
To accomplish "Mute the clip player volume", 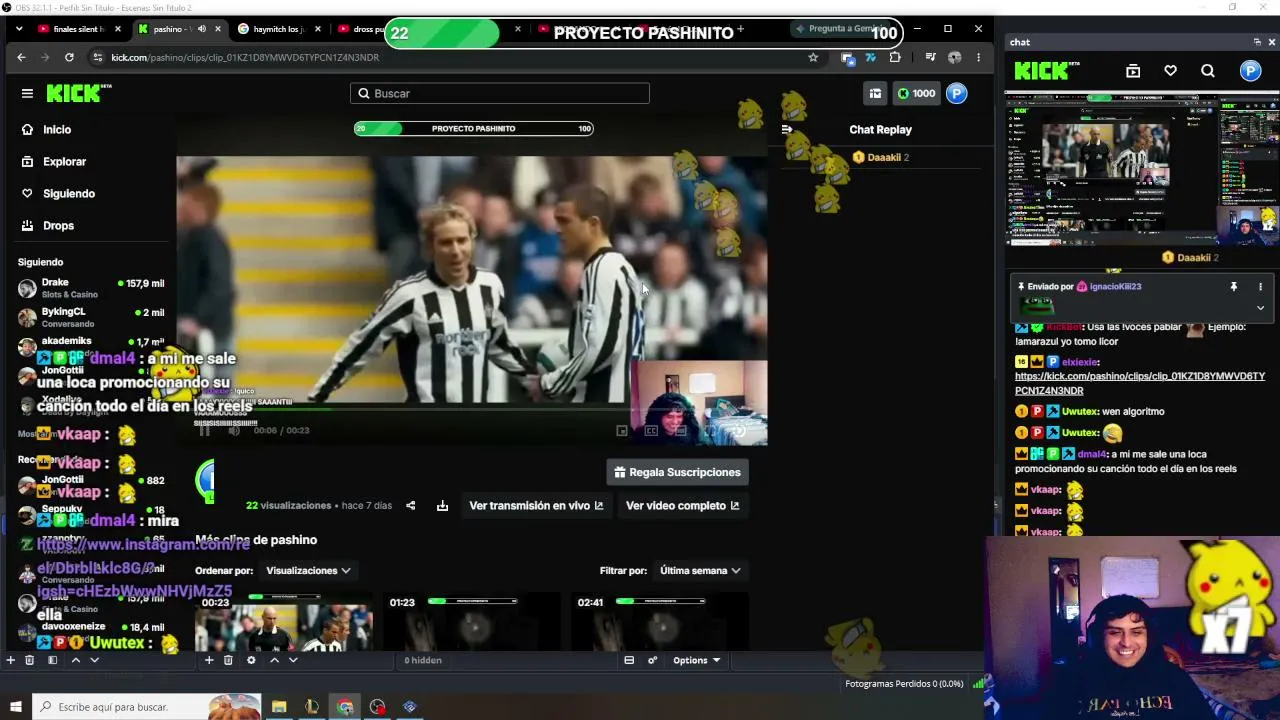I will pyautogui.click(x=234, y=430).
